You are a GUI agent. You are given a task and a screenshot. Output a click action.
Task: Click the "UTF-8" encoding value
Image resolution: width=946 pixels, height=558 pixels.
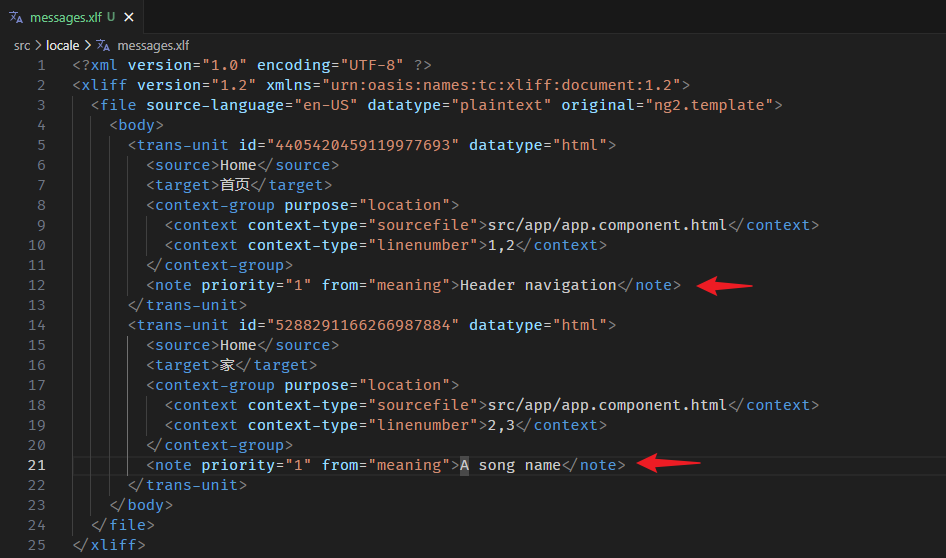click(x=372, y=65)
